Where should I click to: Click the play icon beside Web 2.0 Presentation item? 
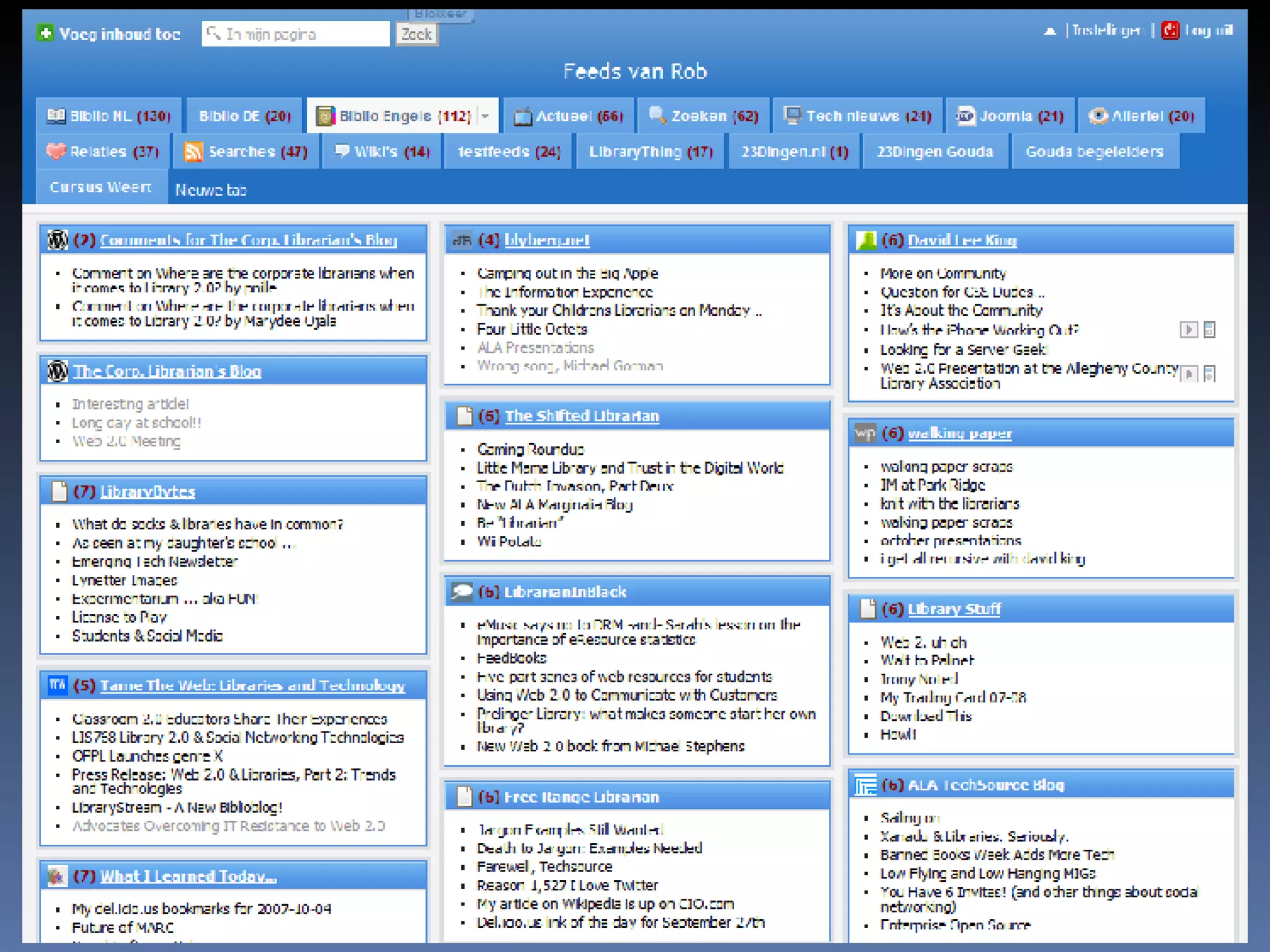(1188, 374)
